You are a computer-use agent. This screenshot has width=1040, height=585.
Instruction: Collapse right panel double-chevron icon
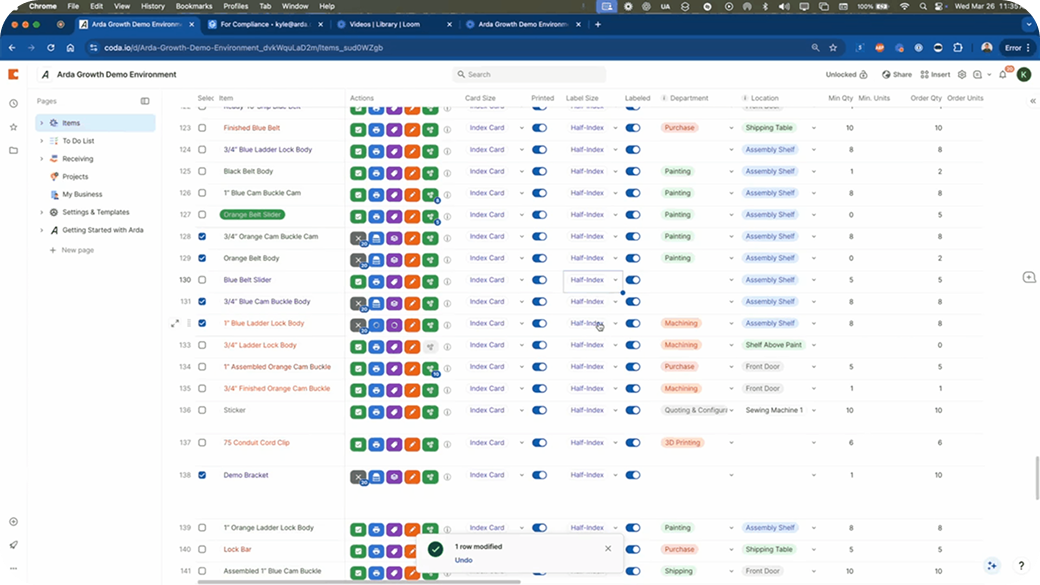(x=1032, y=101)
